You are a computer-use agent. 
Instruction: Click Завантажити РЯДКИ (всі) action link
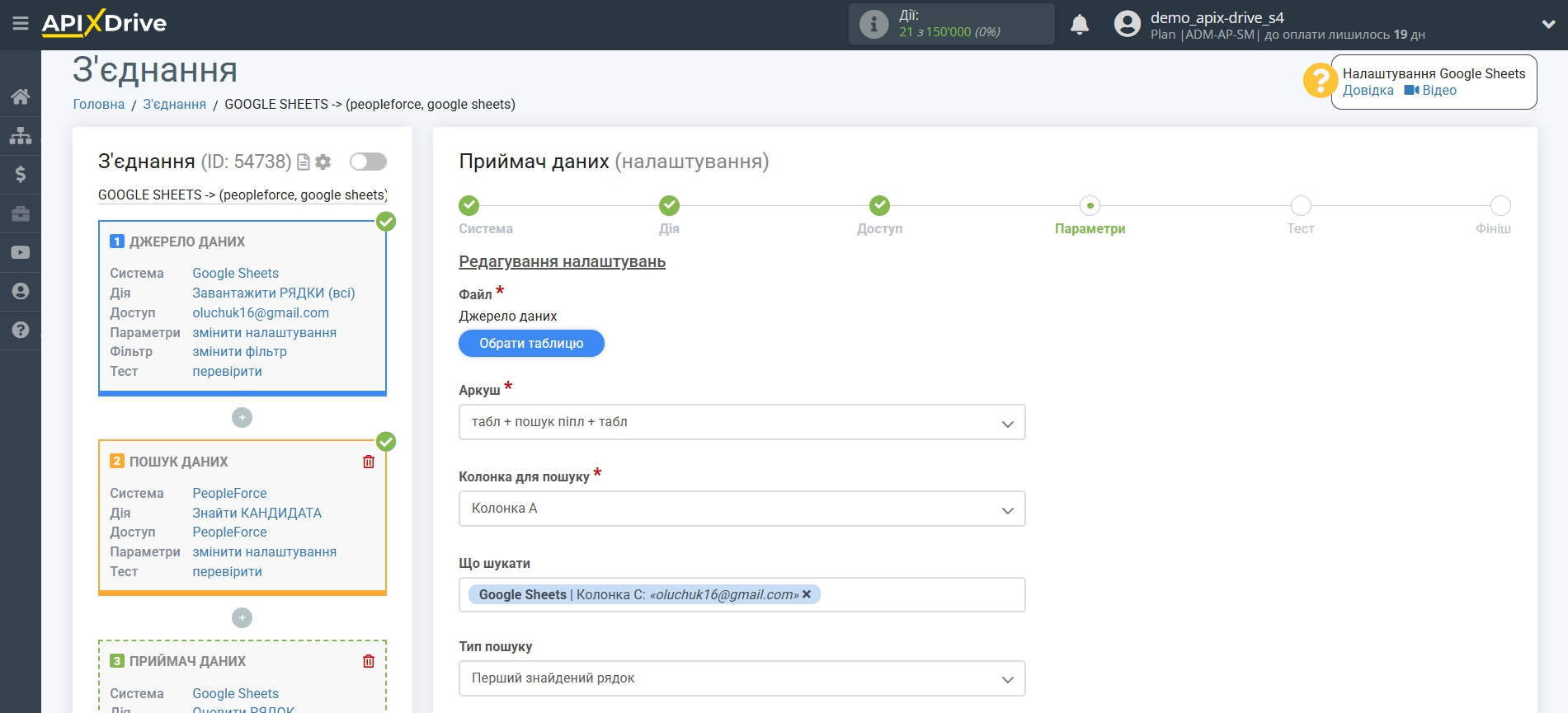274,293
